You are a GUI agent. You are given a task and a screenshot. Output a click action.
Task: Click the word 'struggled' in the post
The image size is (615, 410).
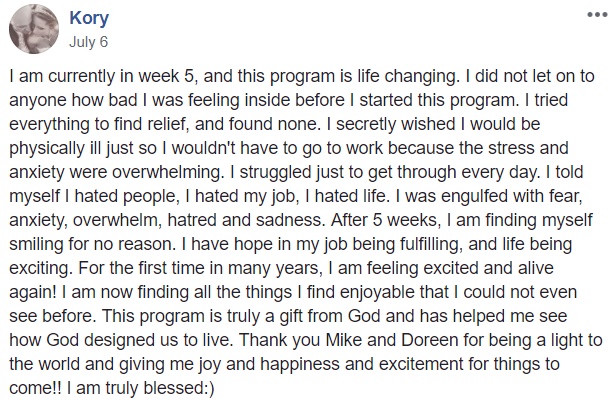click(x=272, y=173)
